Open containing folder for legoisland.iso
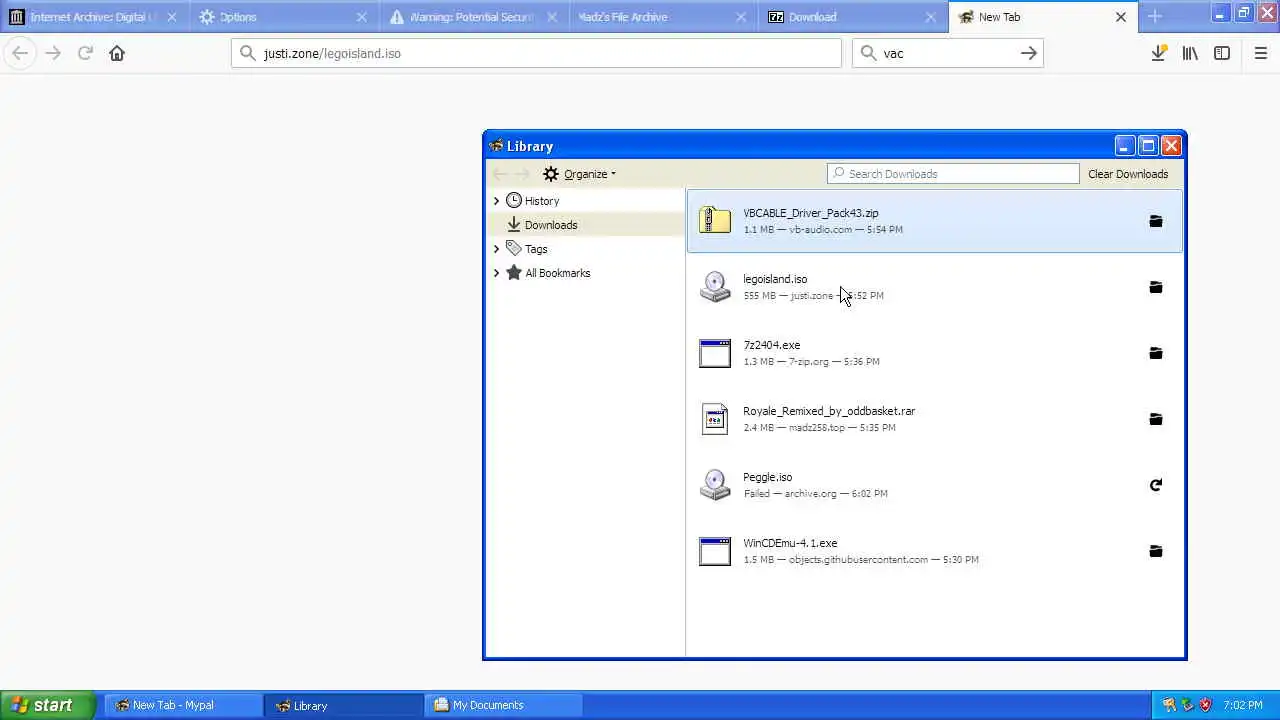The image size is (1280, 720). pos(1155,287)
